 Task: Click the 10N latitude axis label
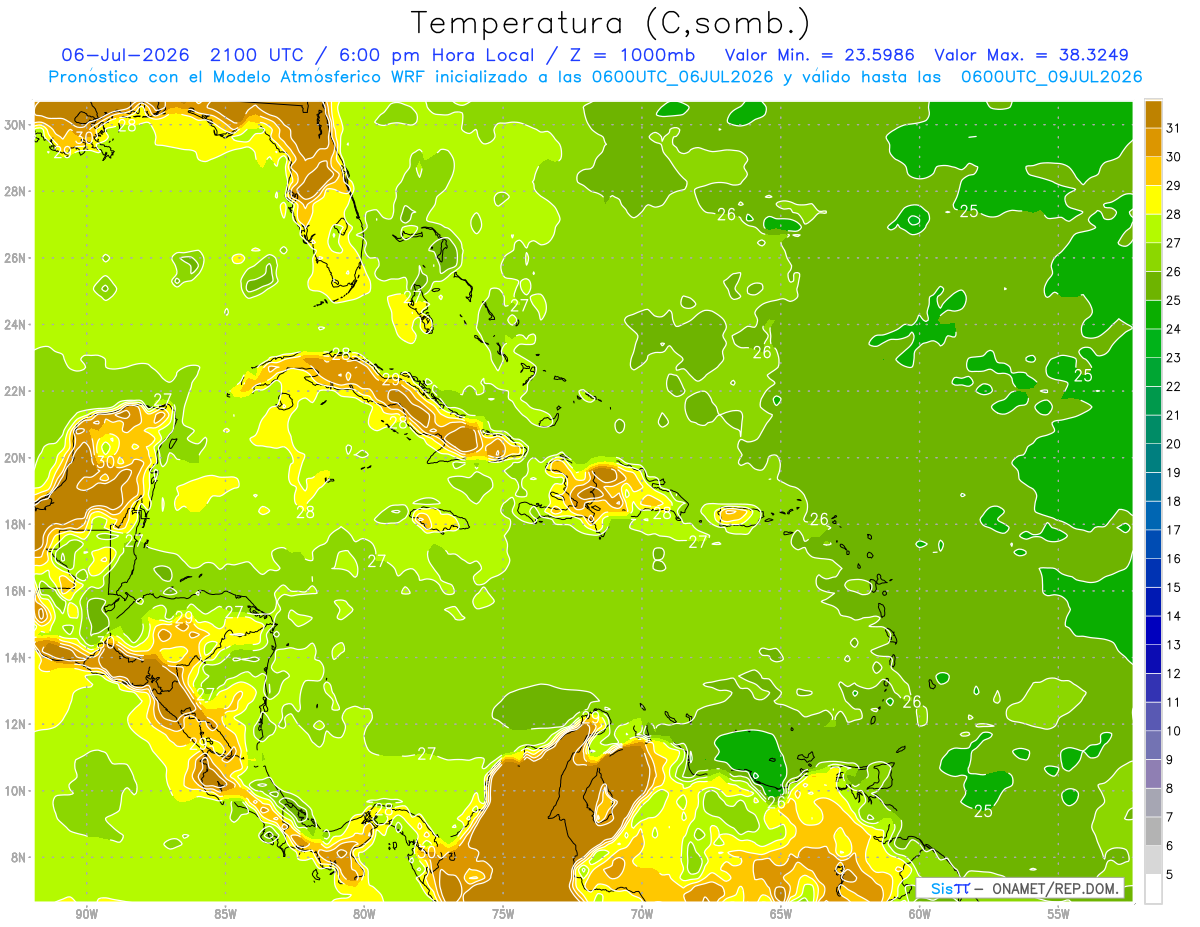click(14, 791)
